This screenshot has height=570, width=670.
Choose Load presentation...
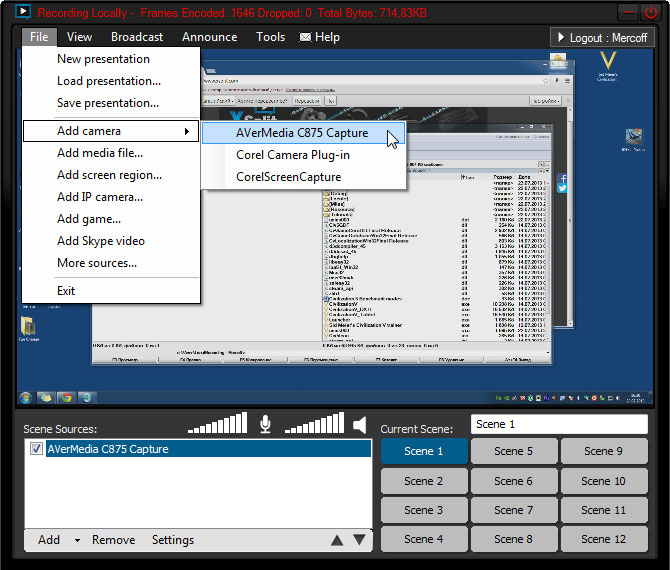point(111,81)
